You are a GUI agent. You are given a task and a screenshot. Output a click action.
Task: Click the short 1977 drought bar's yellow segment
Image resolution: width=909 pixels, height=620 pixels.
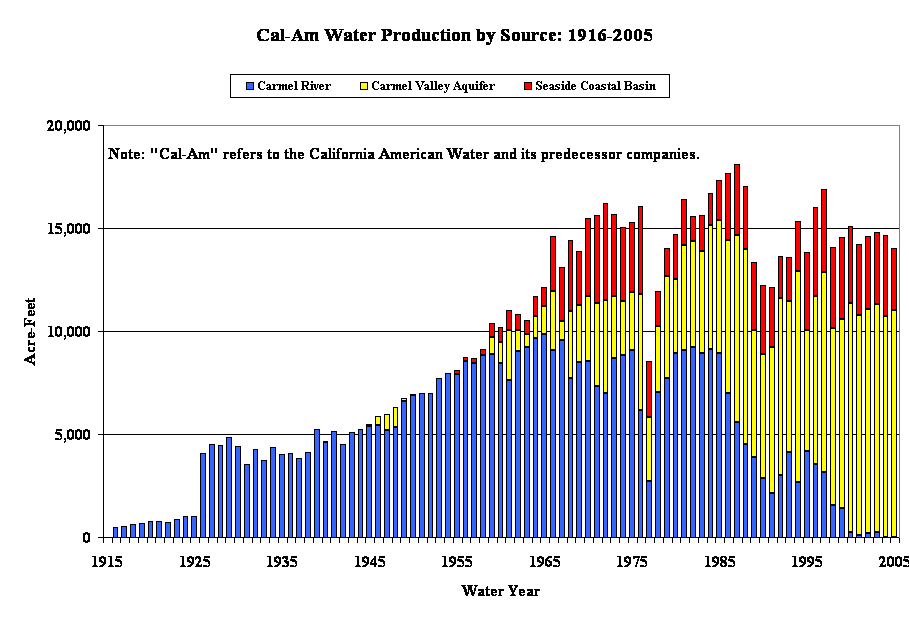click(649, 449)
